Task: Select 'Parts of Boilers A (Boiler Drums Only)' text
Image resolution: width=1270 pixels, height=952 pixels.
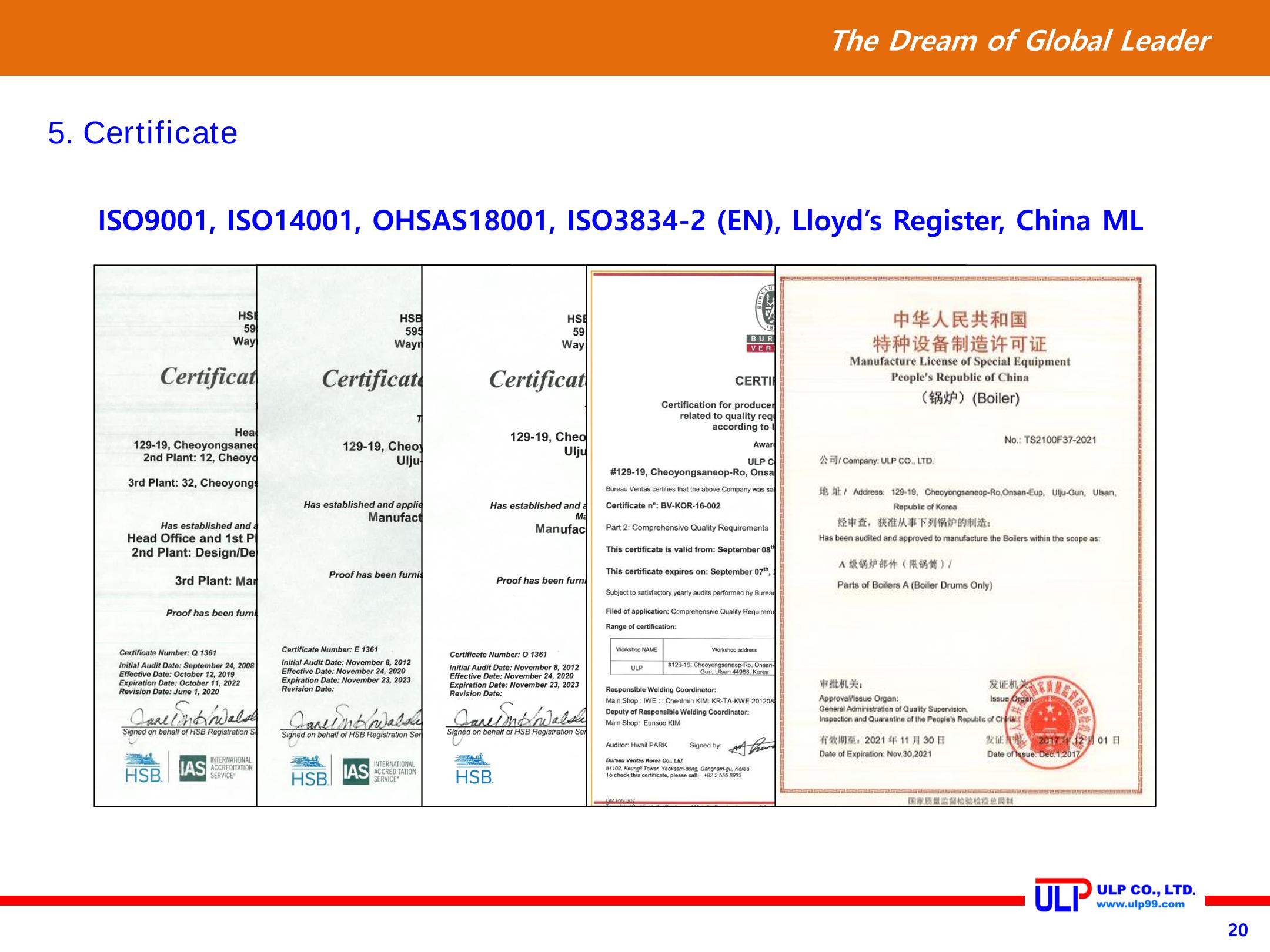Action: (914, 585)
